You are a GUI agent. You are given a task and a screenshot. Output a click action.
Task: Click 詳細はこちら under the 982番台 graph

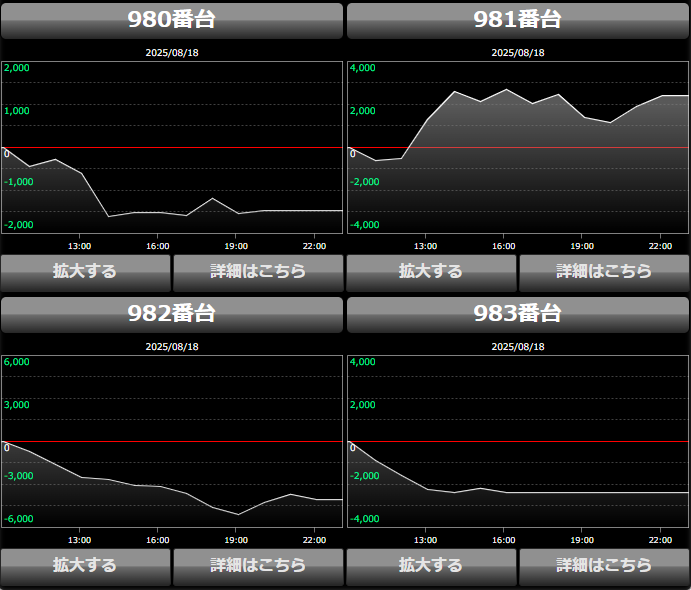point(258,567)
